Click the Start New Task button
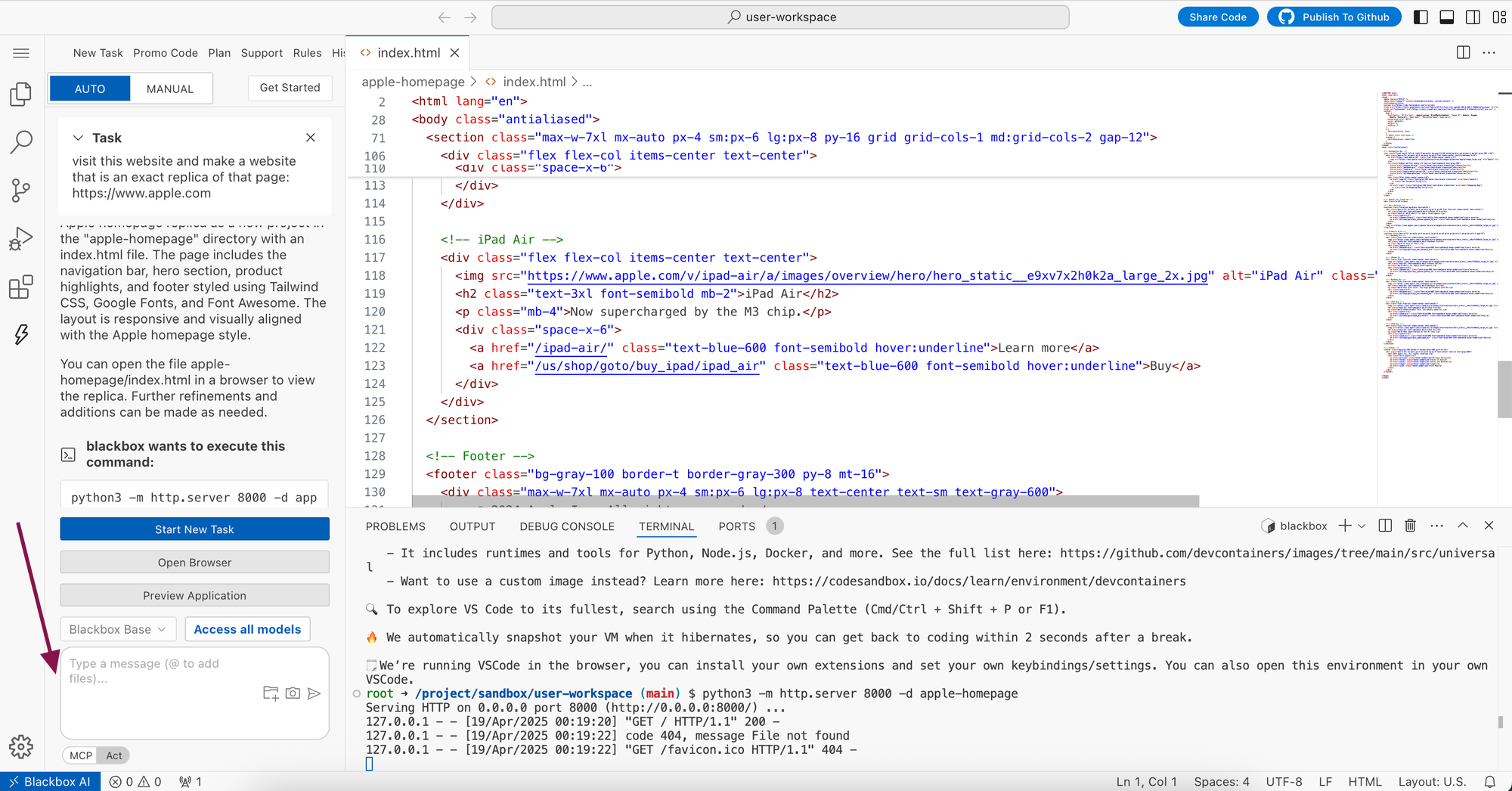This screenshot has height=791, width=1512. (x=195, y=529)
